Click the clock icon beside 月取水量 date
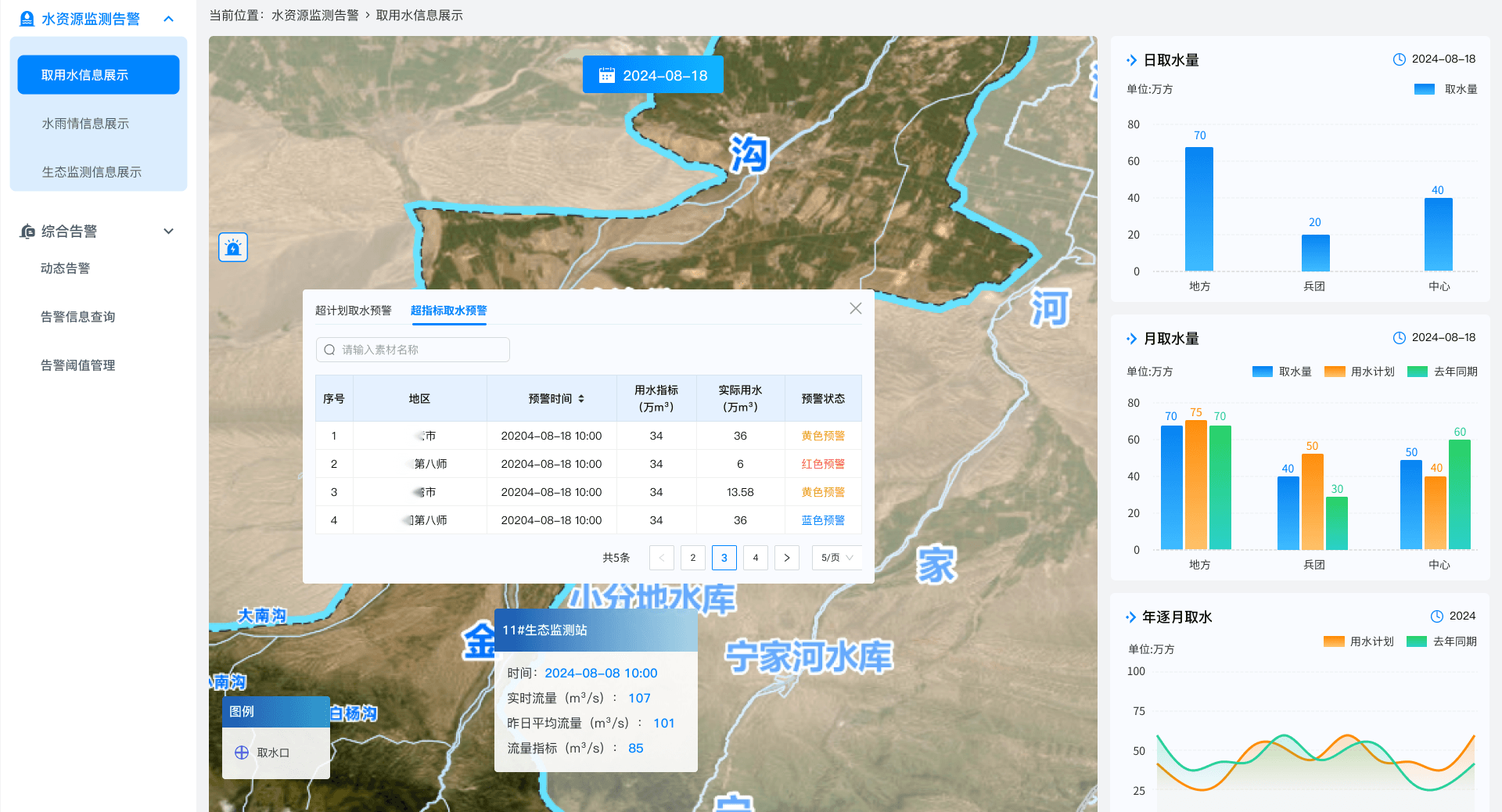1502x812 pixels. click(x=1400, y=338)
